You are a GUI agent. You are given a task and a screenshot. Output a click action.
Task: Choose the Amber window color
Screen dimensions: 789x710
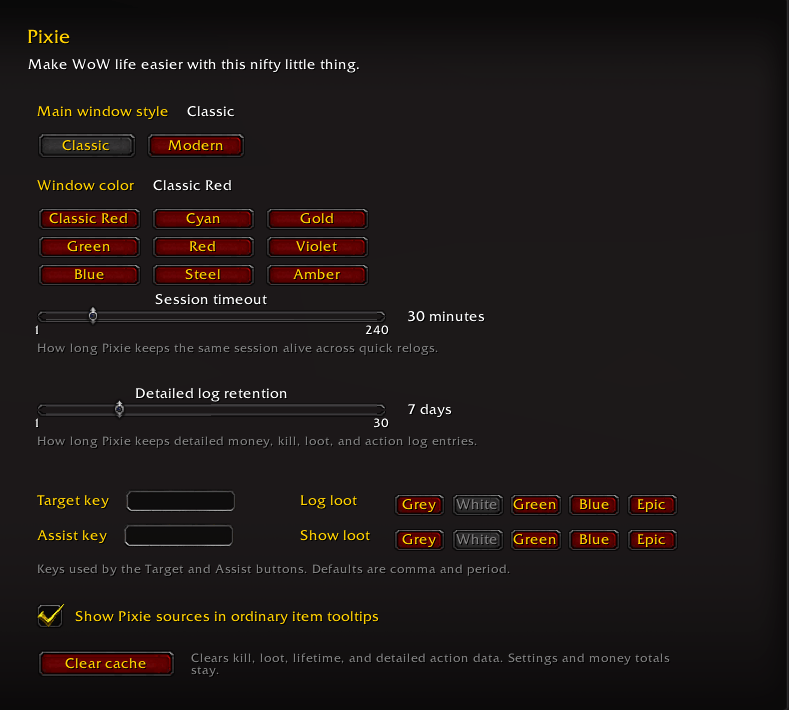(318, 275)
